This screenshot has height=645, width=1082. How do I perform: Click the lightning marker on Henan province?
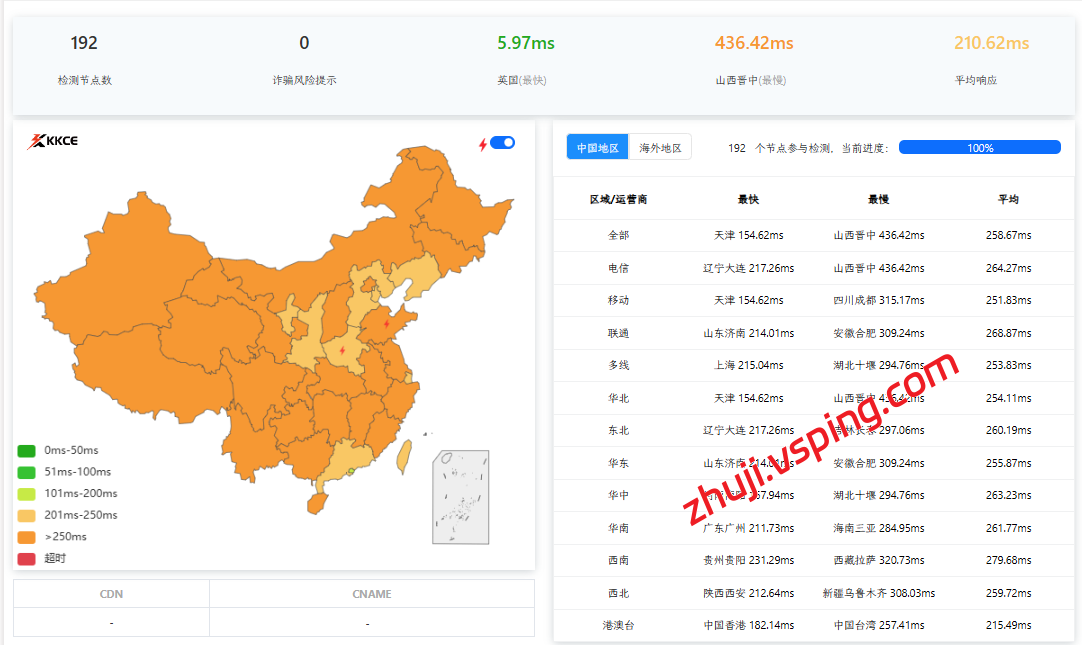343,351
